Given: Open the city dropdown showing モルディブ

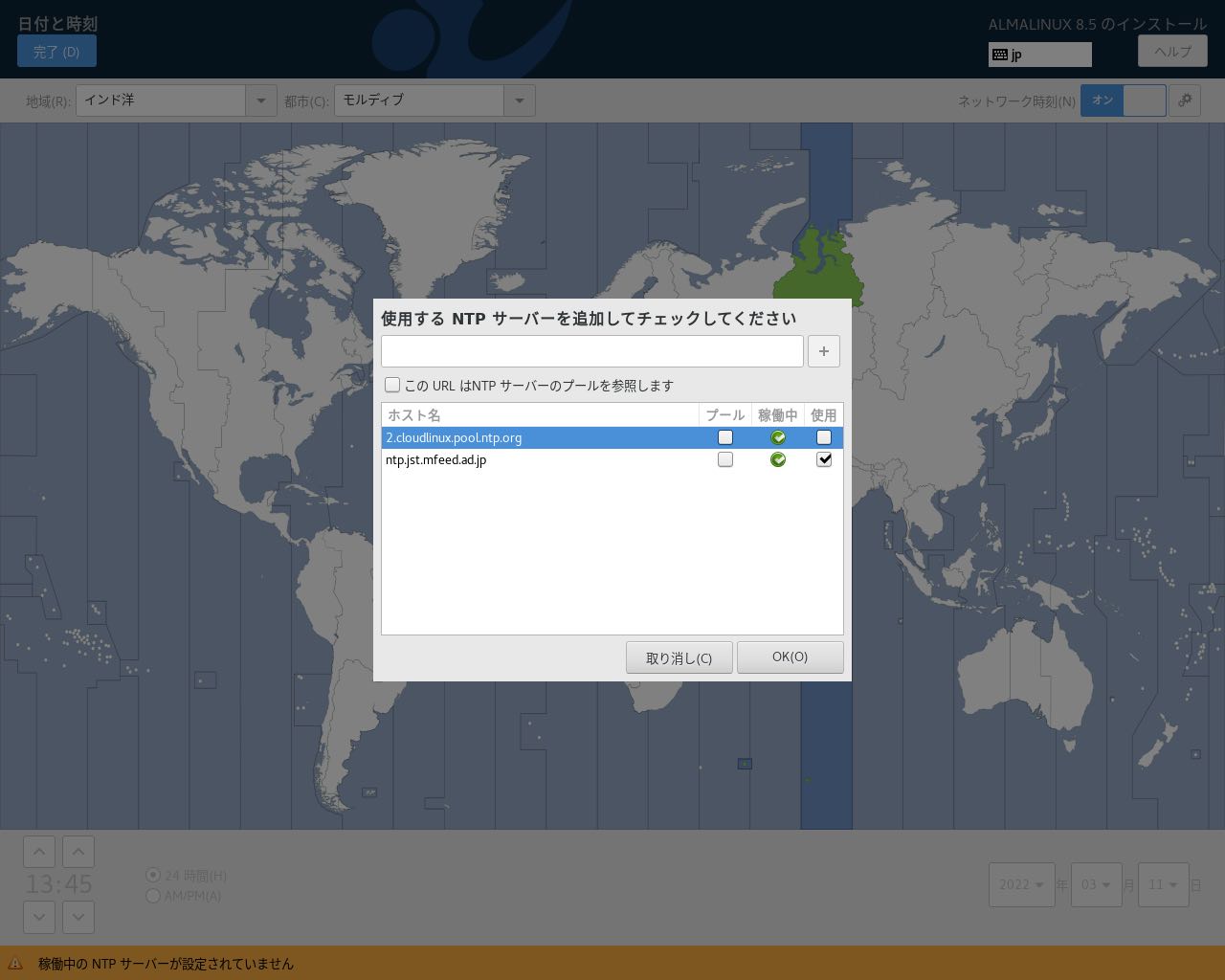Looking at the screenshot, I should (434, 100).
